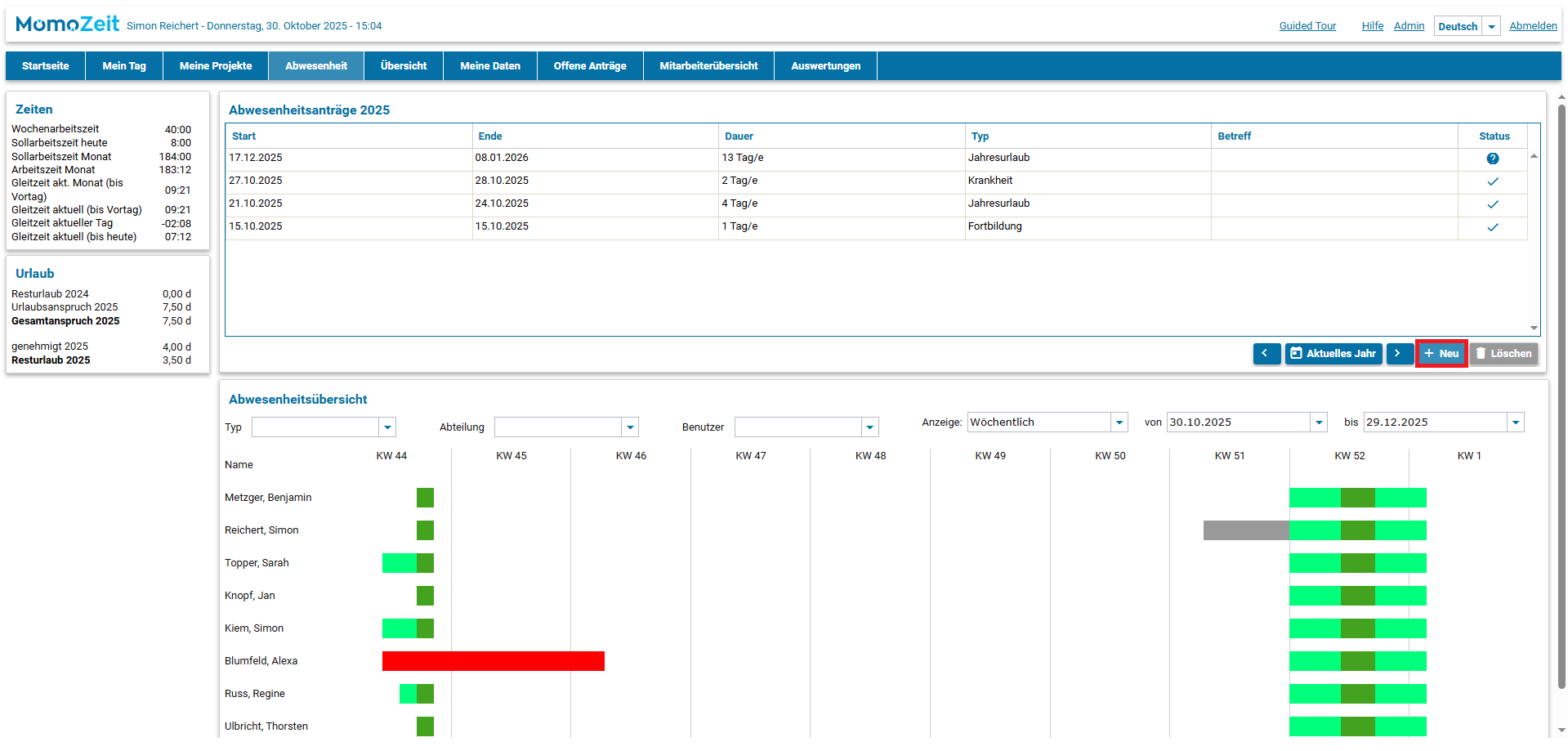Go to next year with right arrow
The width and height of the screenshot is (1568, 751).
tap(1398, 354)
